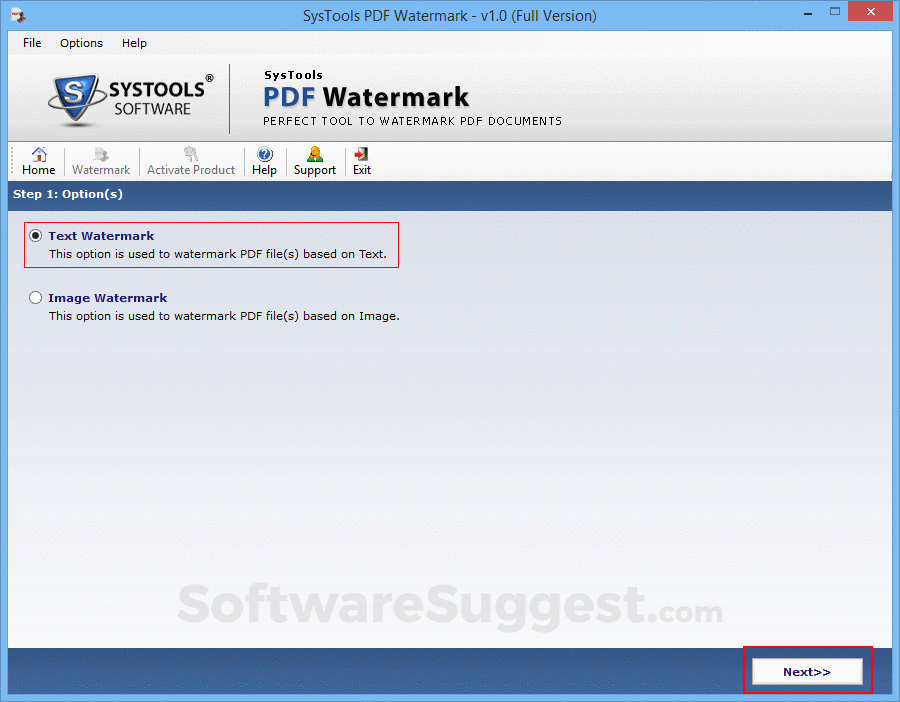Contact Support via the toolbar icon
This screenshot has height=702, width=900.
(315, 161)
